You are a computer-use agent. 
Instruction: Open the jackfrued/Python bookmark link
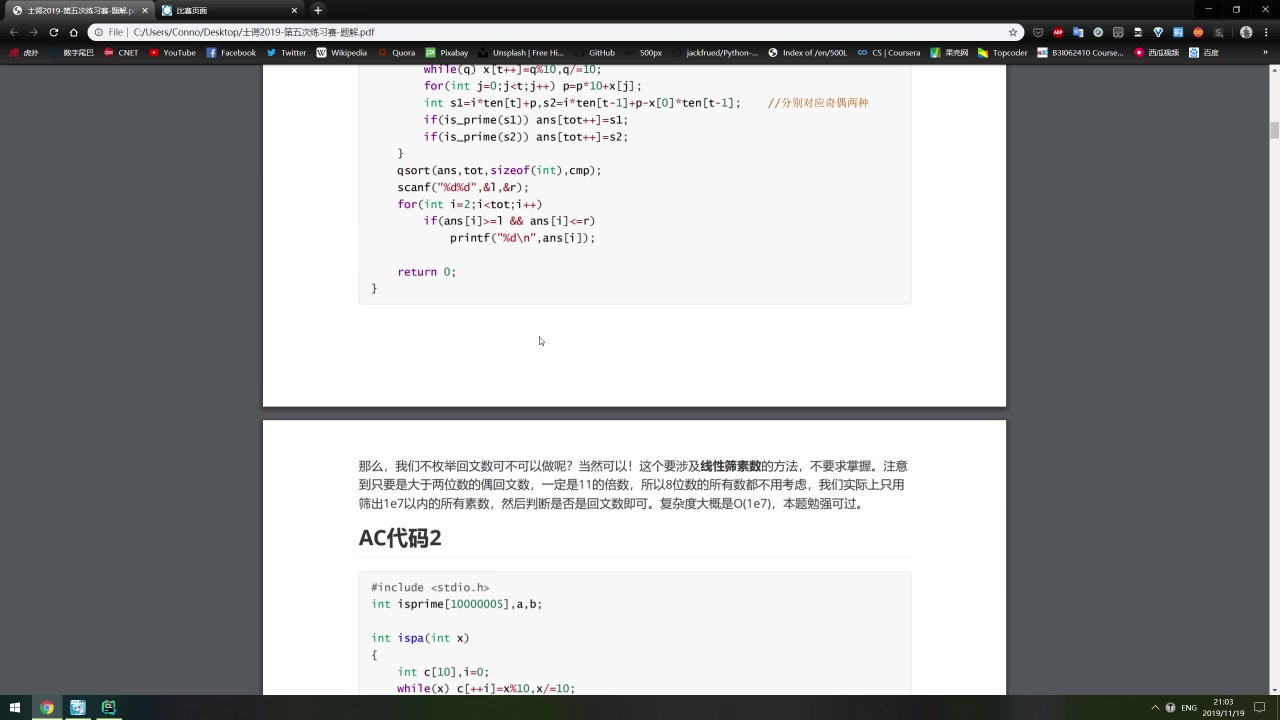(x=720, y=52)
